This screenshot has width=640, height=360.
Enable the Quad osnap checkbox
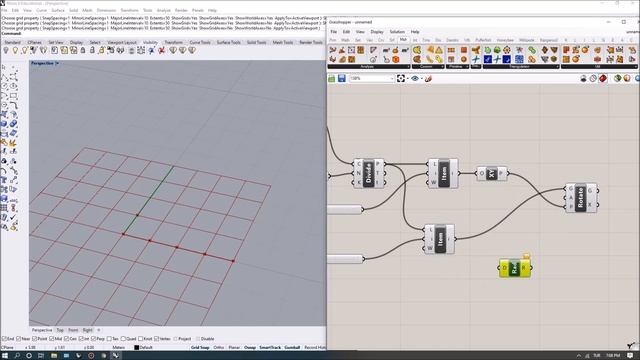click(x=123, y=339)
